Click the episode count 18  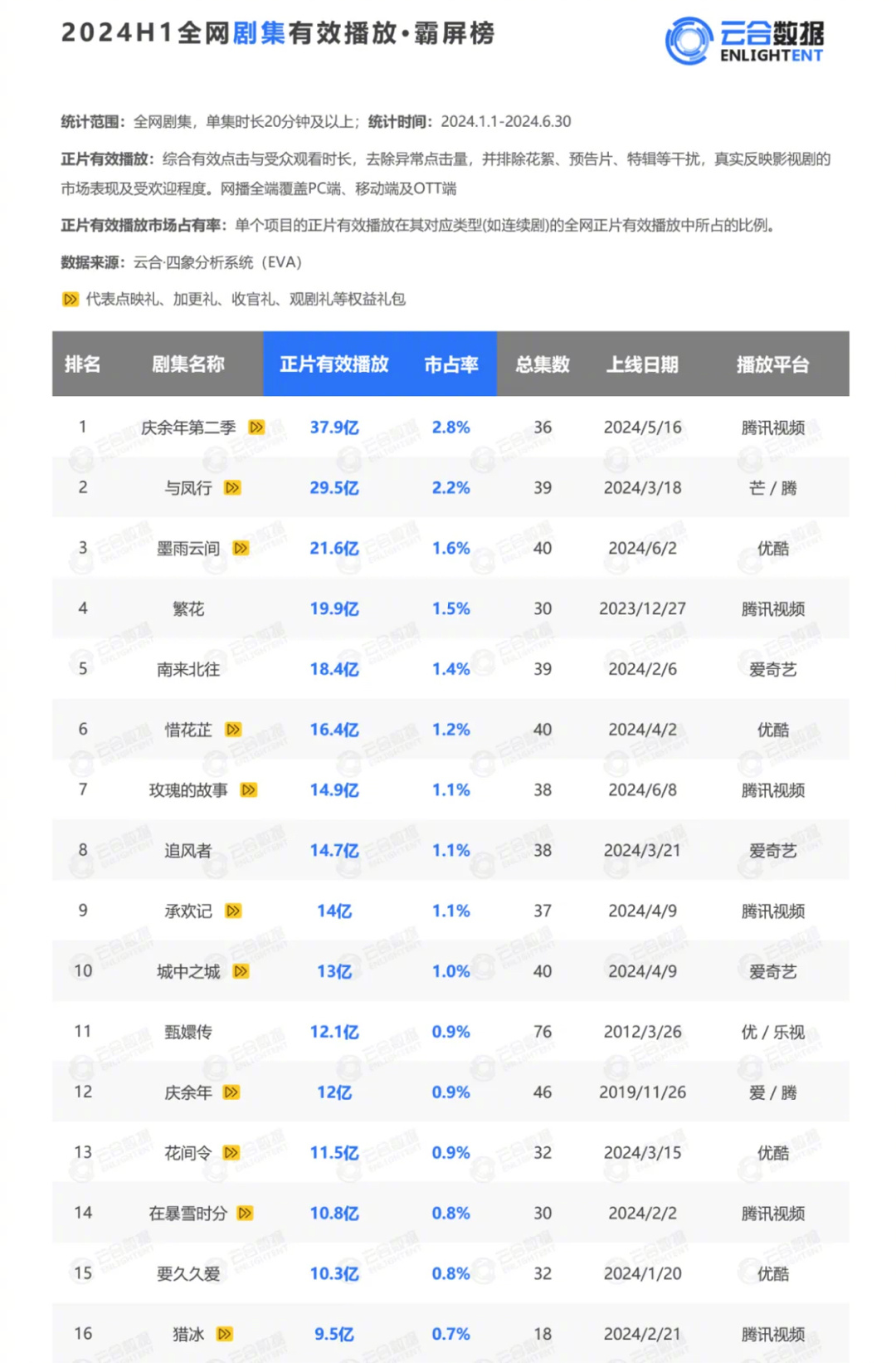point(543,1334)
